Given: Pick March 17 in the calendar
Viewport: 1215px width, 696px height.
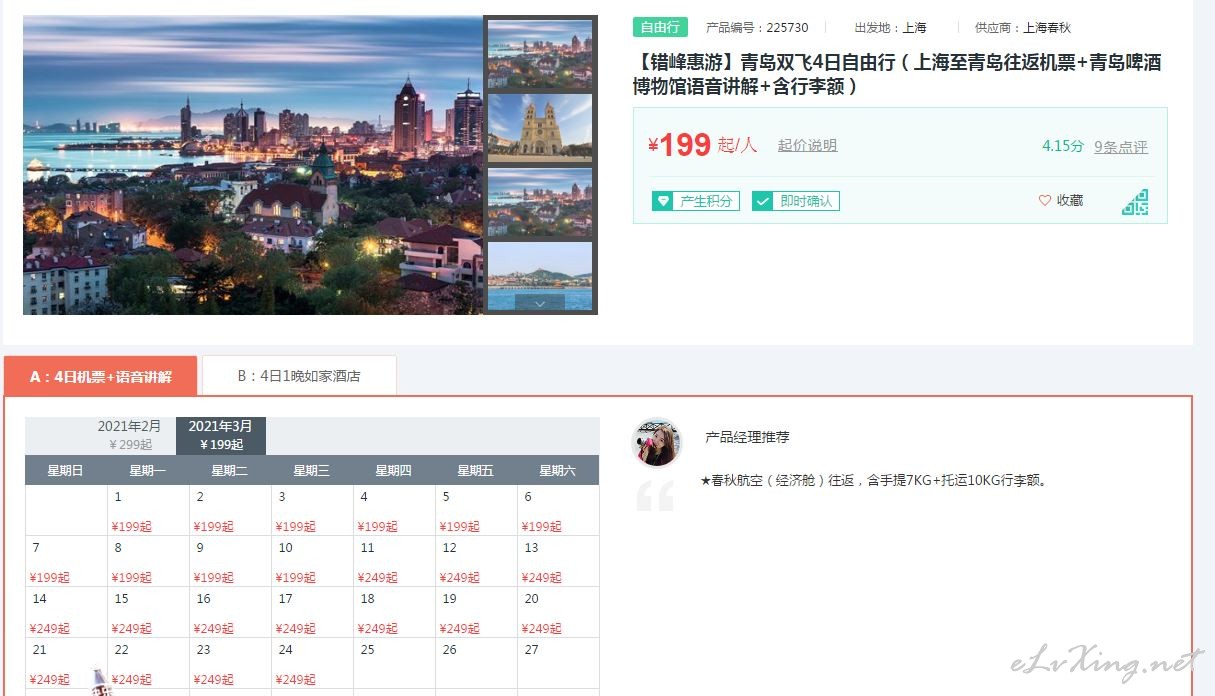Looking at the screenshot, I should pos(312,612).
